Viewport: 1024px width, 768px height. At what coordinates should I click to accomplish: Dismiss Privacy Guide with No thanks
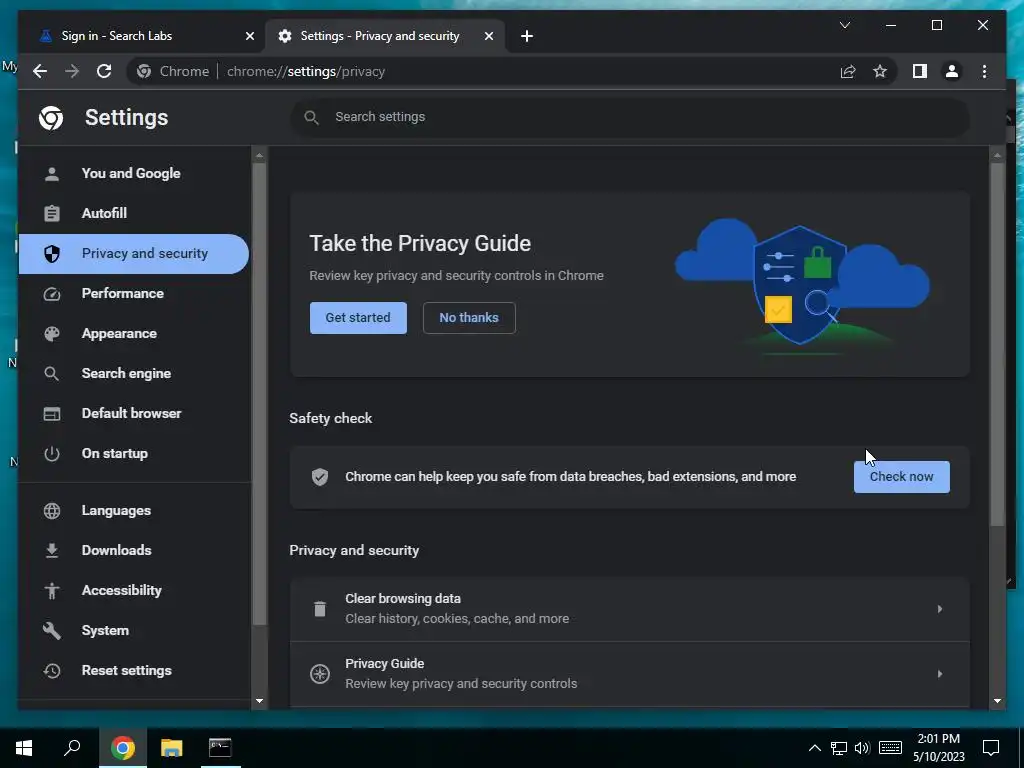(469, 317)
